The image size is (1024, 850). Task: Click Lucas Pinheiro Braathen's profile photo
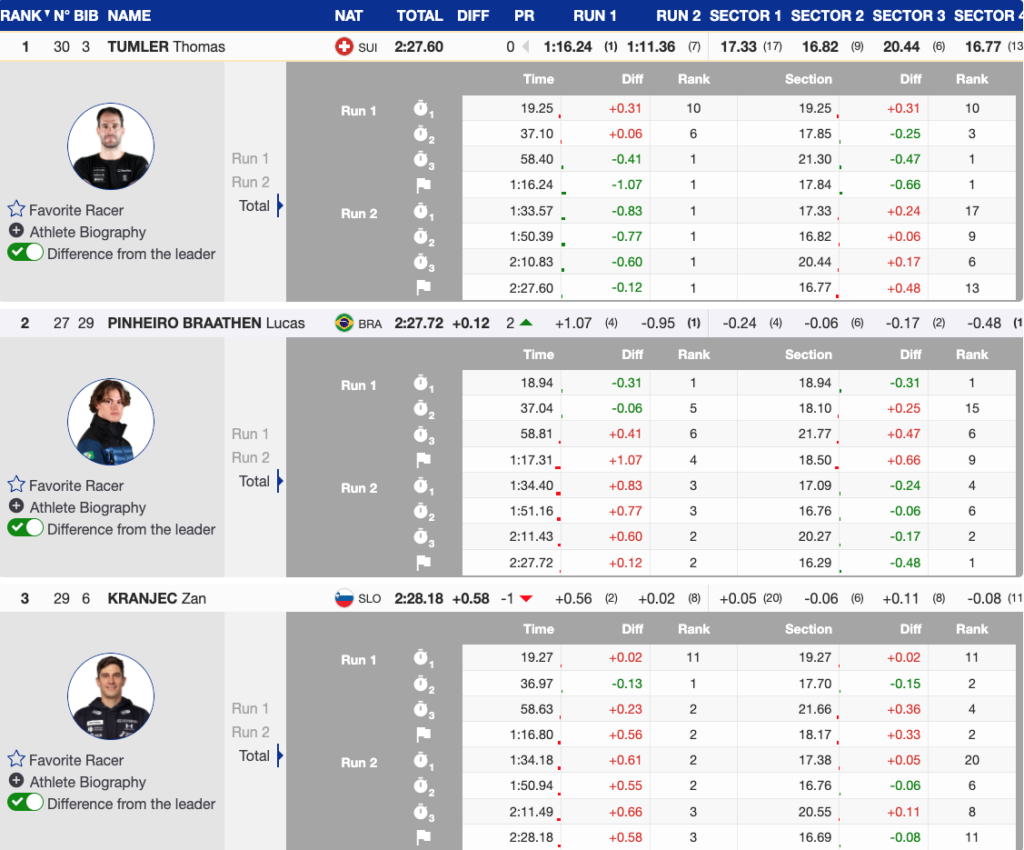pyautogui.click(x=111, y=421)
